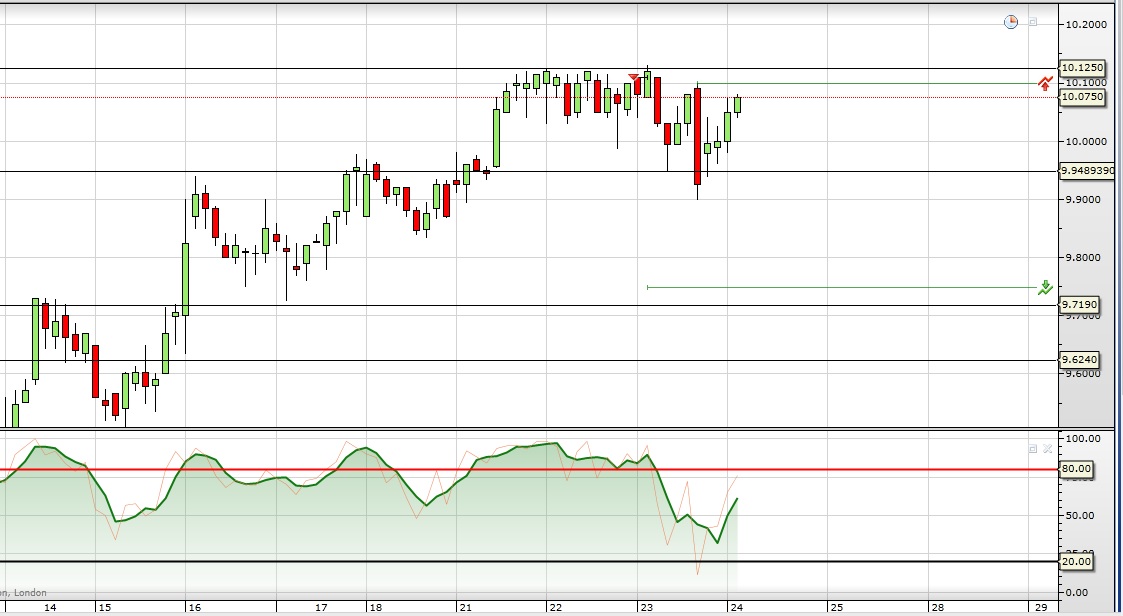1123x616 pixels.
Task: Maximize the stochastic indicator pane
Action: [1033, 449]
